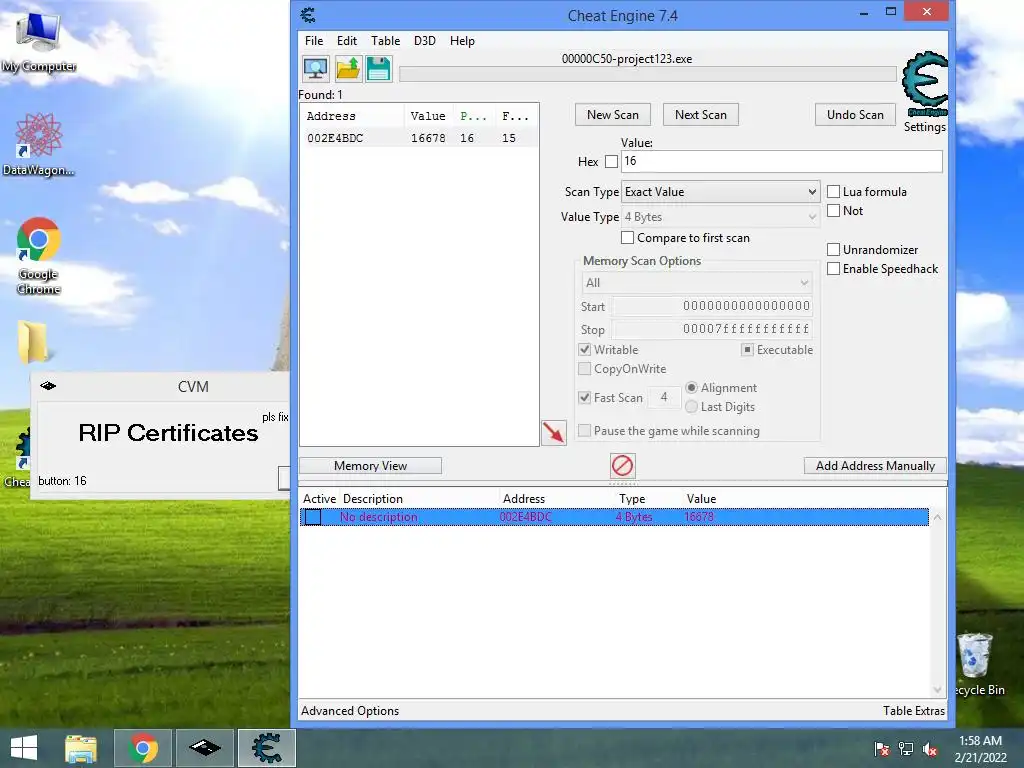Open memory region All dropdown

(x=696, y=283)
